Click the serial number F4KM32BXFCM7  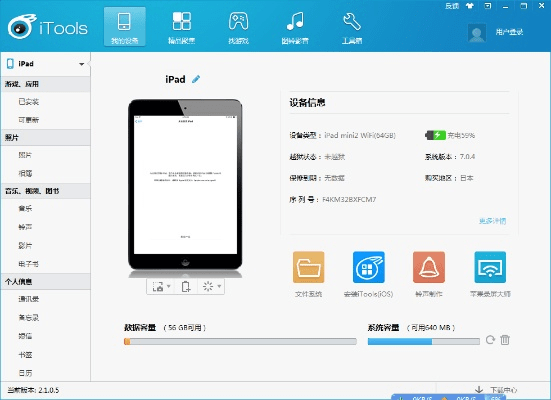(x=349, y=200)
